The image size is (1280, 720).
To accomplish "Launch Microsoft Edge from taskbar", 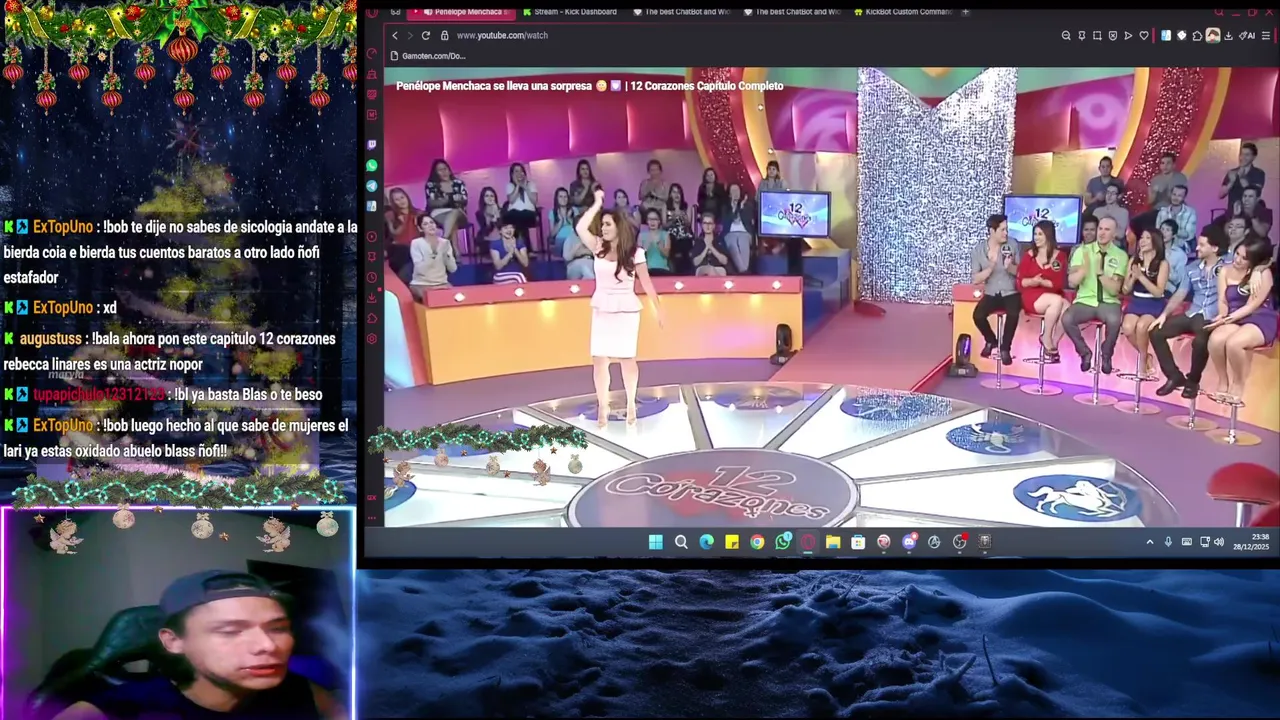I will coord(706,542).
